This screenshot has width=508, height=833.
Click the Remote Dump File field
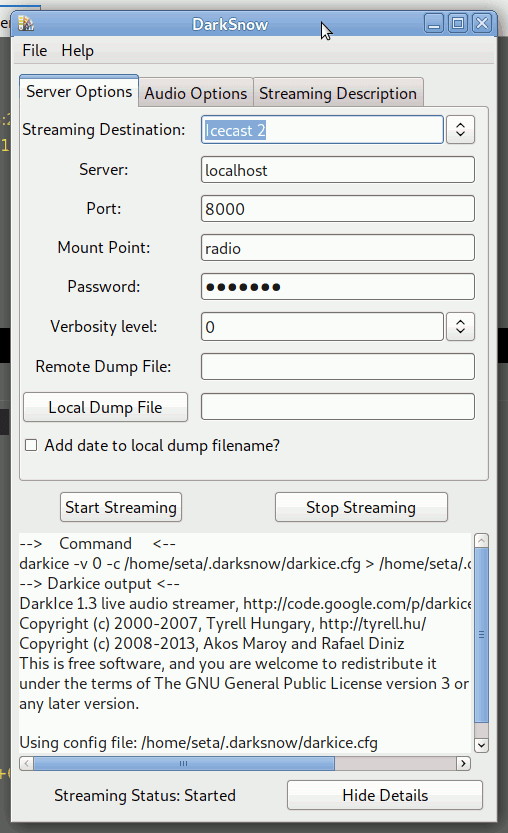337,367
